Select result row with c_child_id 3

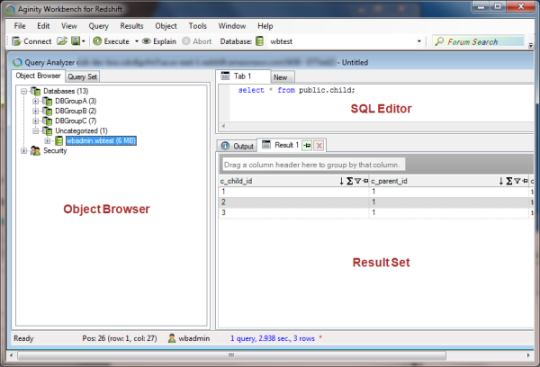376,213
